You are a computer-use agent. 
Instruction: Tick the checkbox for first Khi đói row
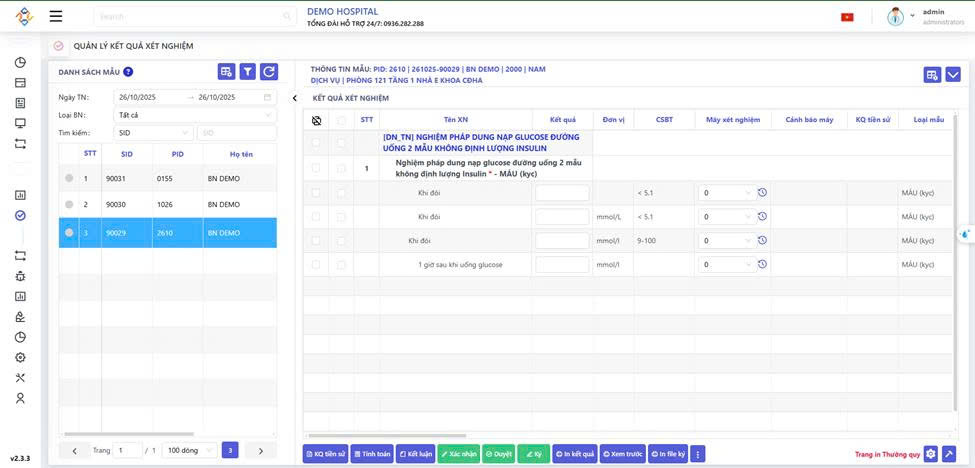click(317, 193)
